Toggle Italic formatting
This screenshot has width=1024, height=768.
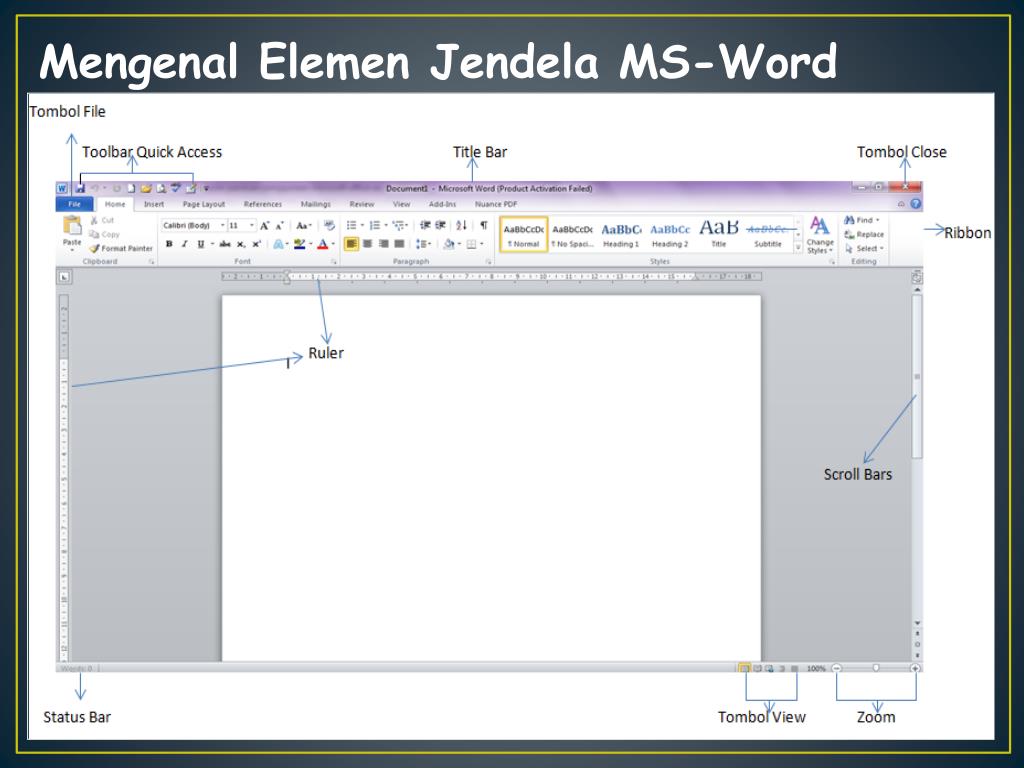tap(185, 244)
